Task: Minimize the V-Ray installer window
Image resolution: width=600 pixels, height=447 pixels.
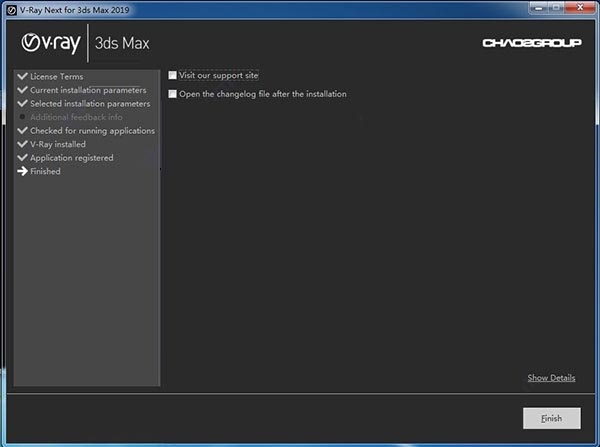Action: tap(539, 7)
